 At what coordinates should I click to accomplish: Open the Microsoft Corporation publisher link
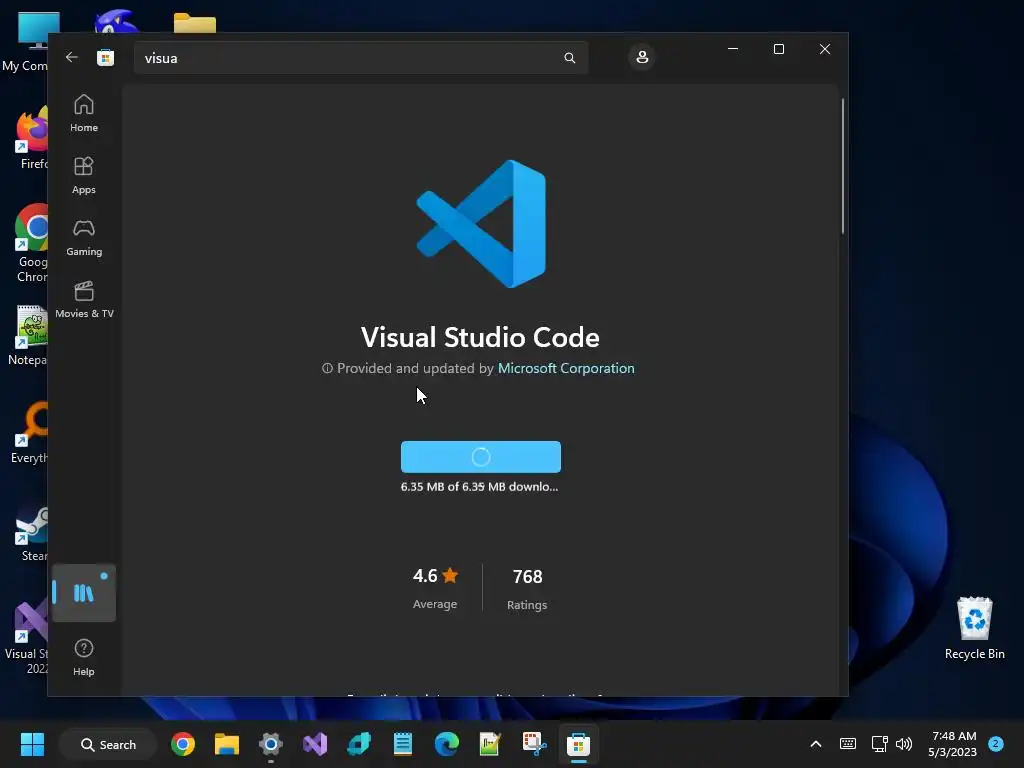[x=566, y=368]
